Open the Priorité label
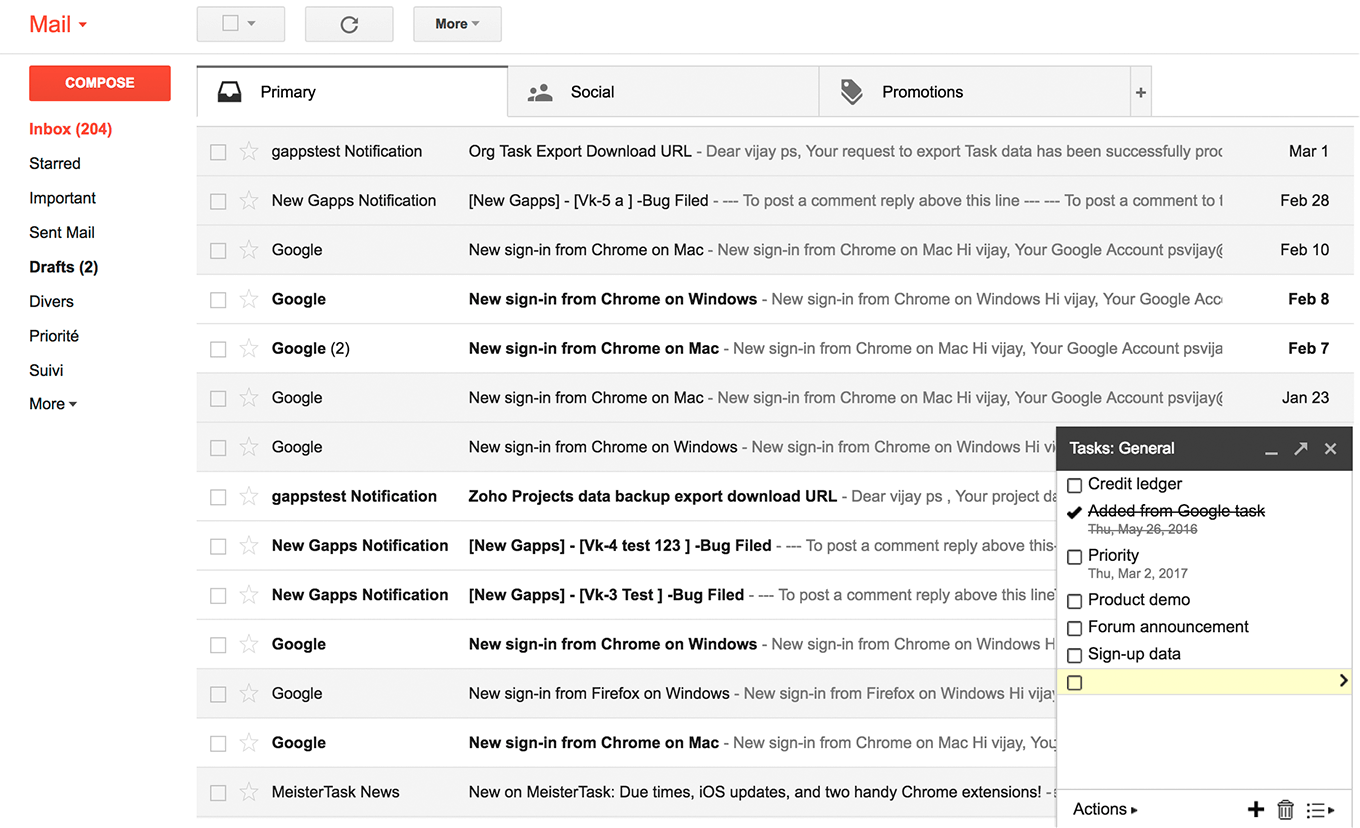The width and height of the screenshot is (1360, 828). (x=54, y=336)
